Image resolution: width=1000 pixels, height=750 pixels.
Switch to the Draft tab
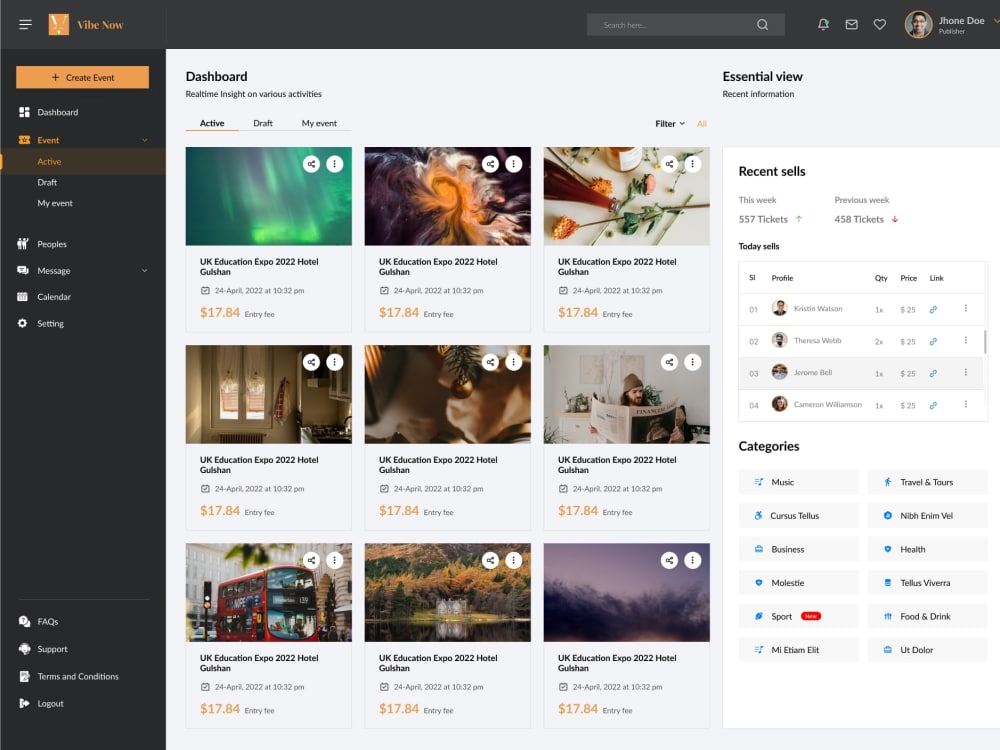click(263, 123)
